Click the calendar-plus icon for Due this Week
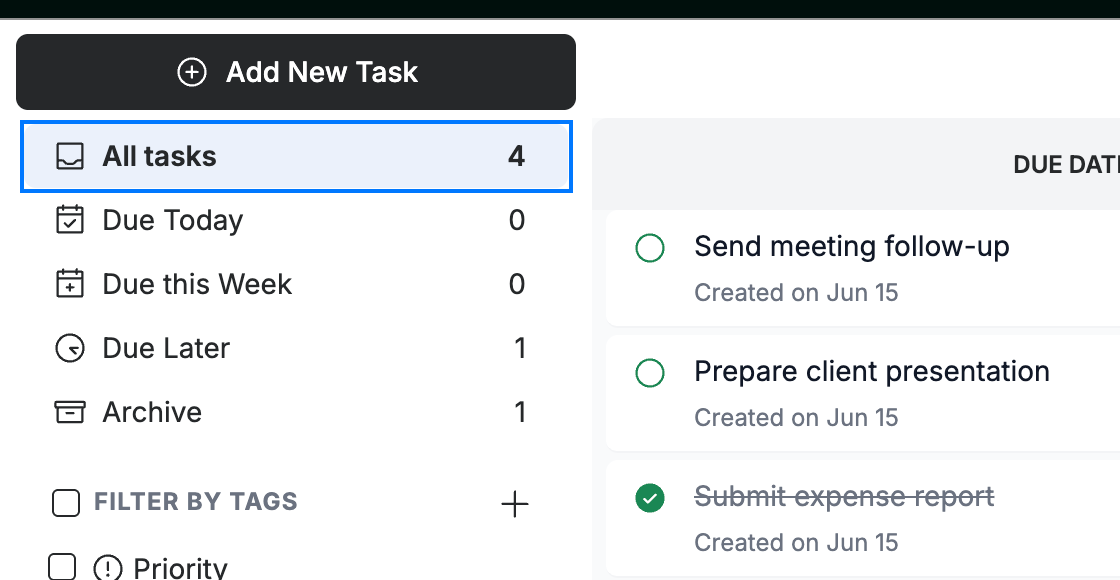Image resolution: width=1120 pixels, height=580 pixels. 70,284
